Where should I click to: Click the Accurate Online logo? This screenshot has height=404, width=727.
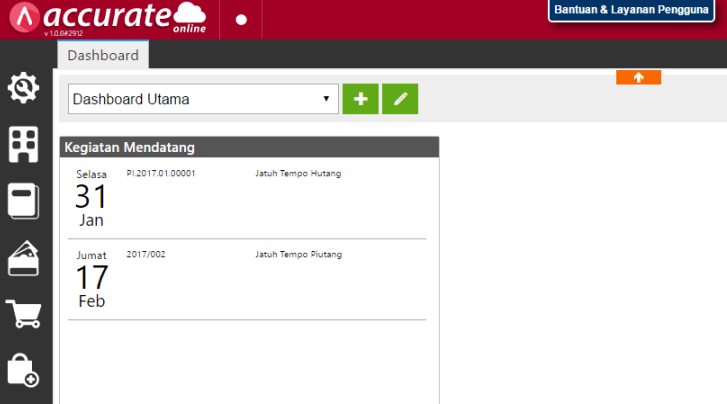pos(108,18)
